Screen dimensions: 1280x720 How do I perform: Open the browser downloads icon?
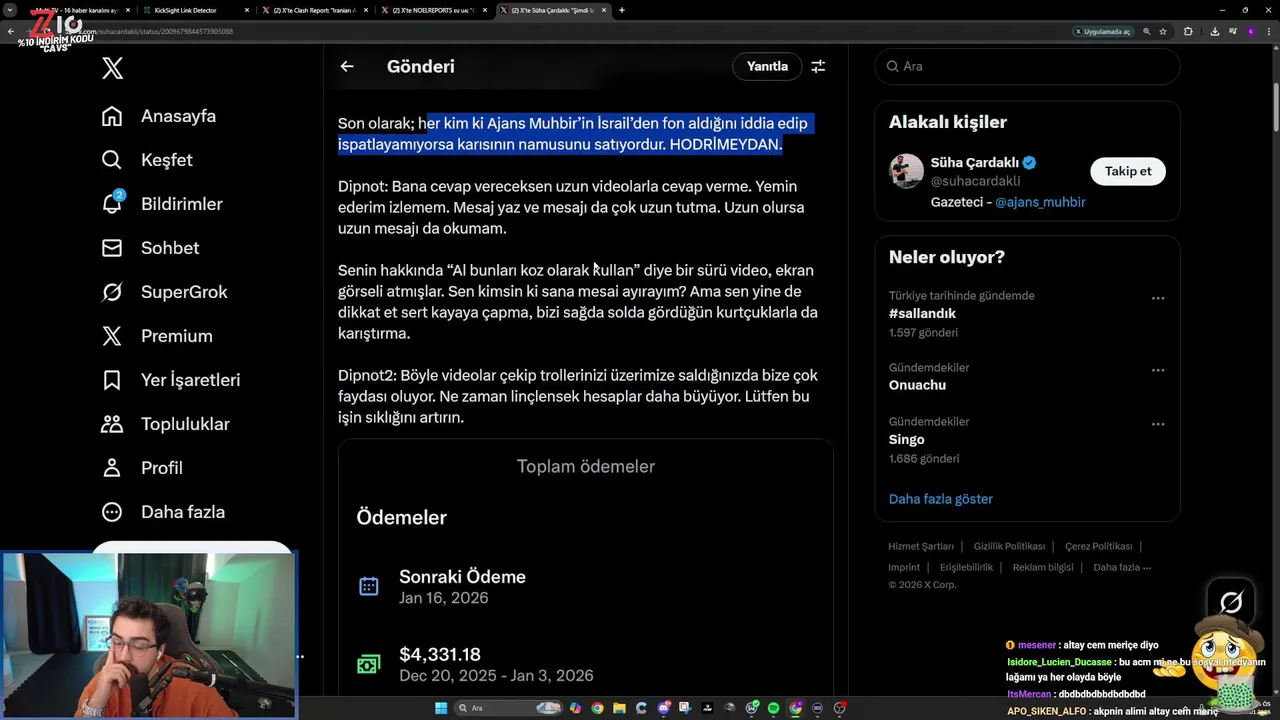pyautogui.click(x=1215, y=32)
